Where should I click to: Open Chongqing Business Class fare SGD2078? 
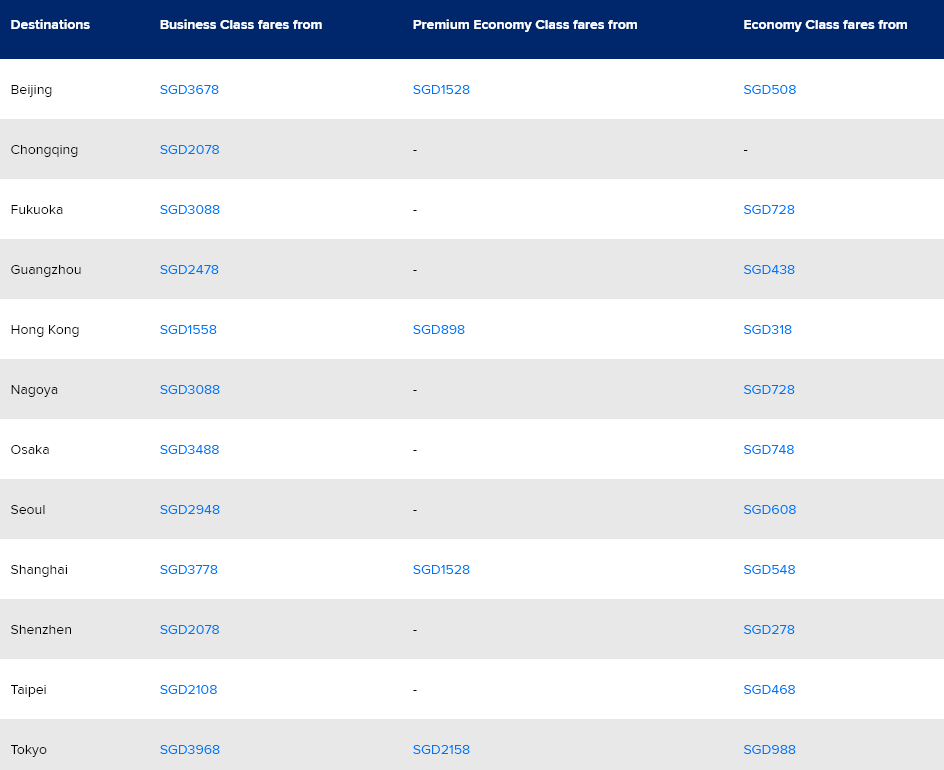(x=189, y=150)
